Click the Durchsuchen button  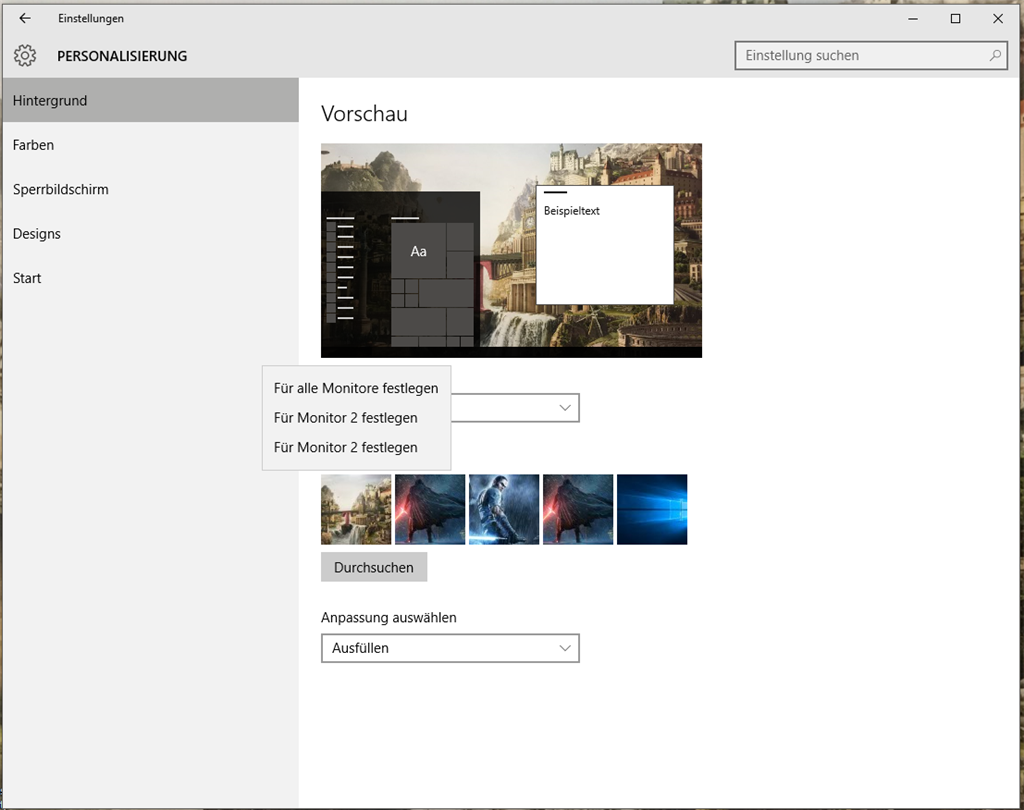tap(374, 567)
